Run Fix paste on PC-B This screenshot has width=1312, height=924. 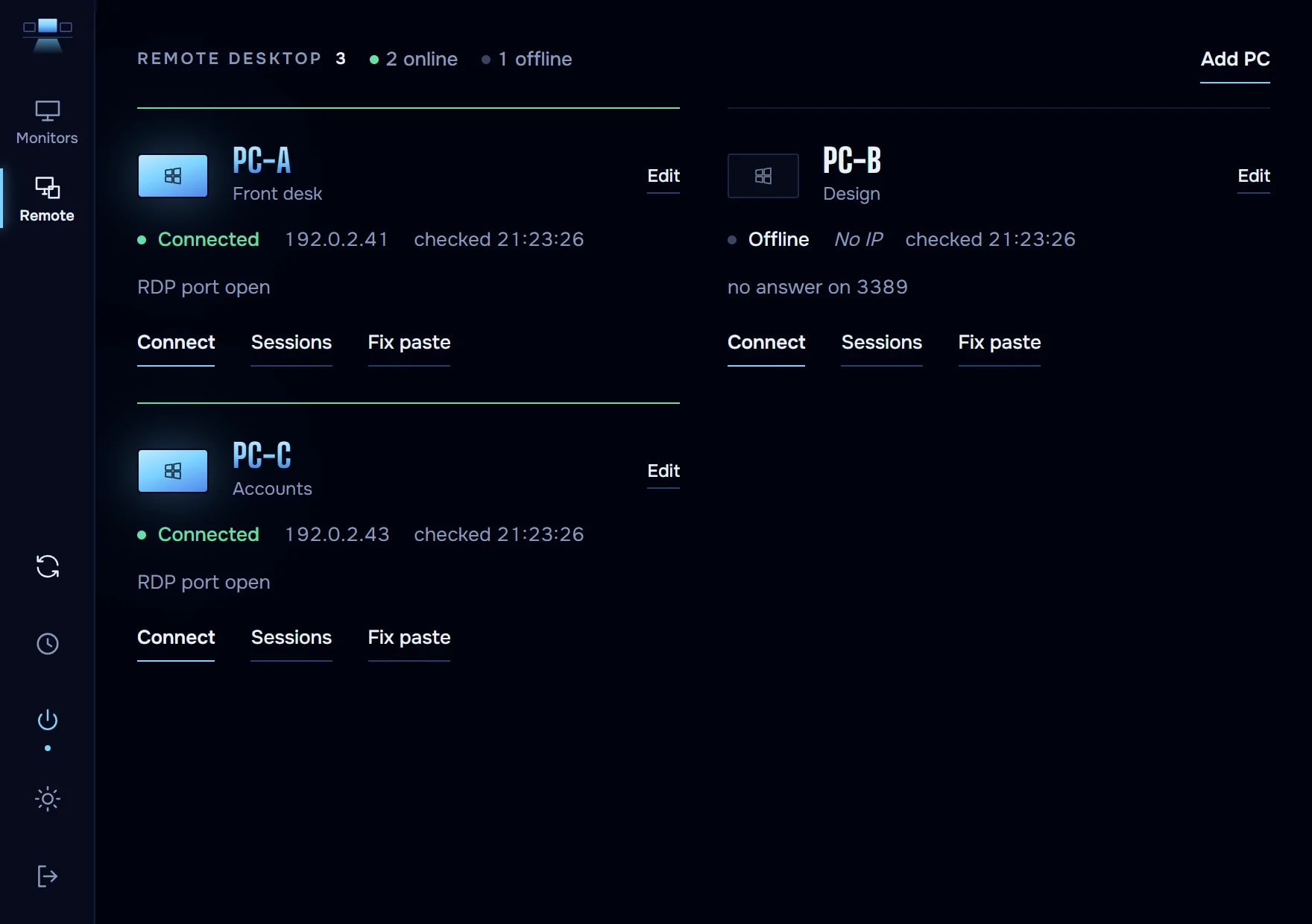[x=1000, y=344]
